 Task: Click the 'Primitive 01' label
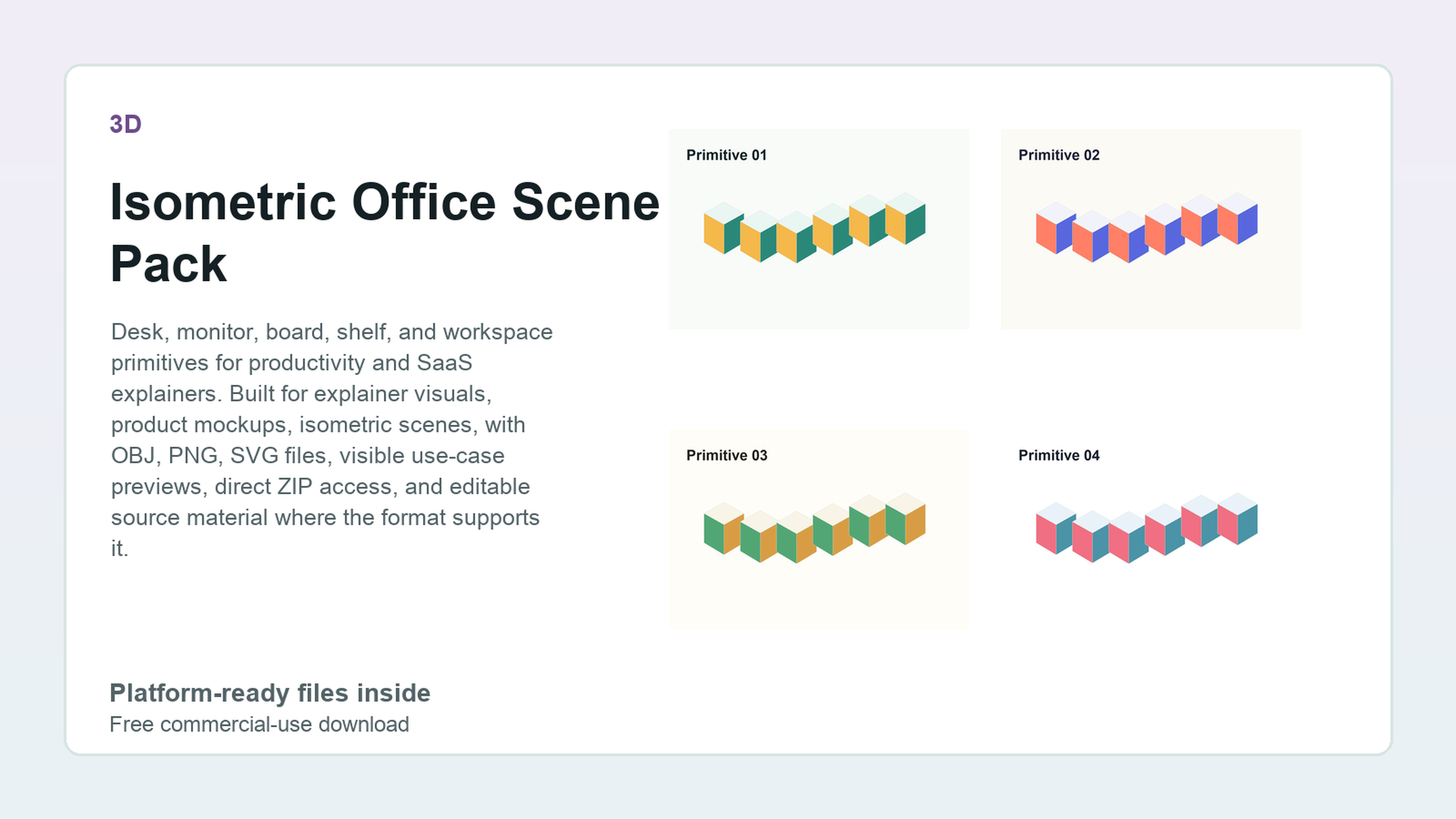pos(726,155)
